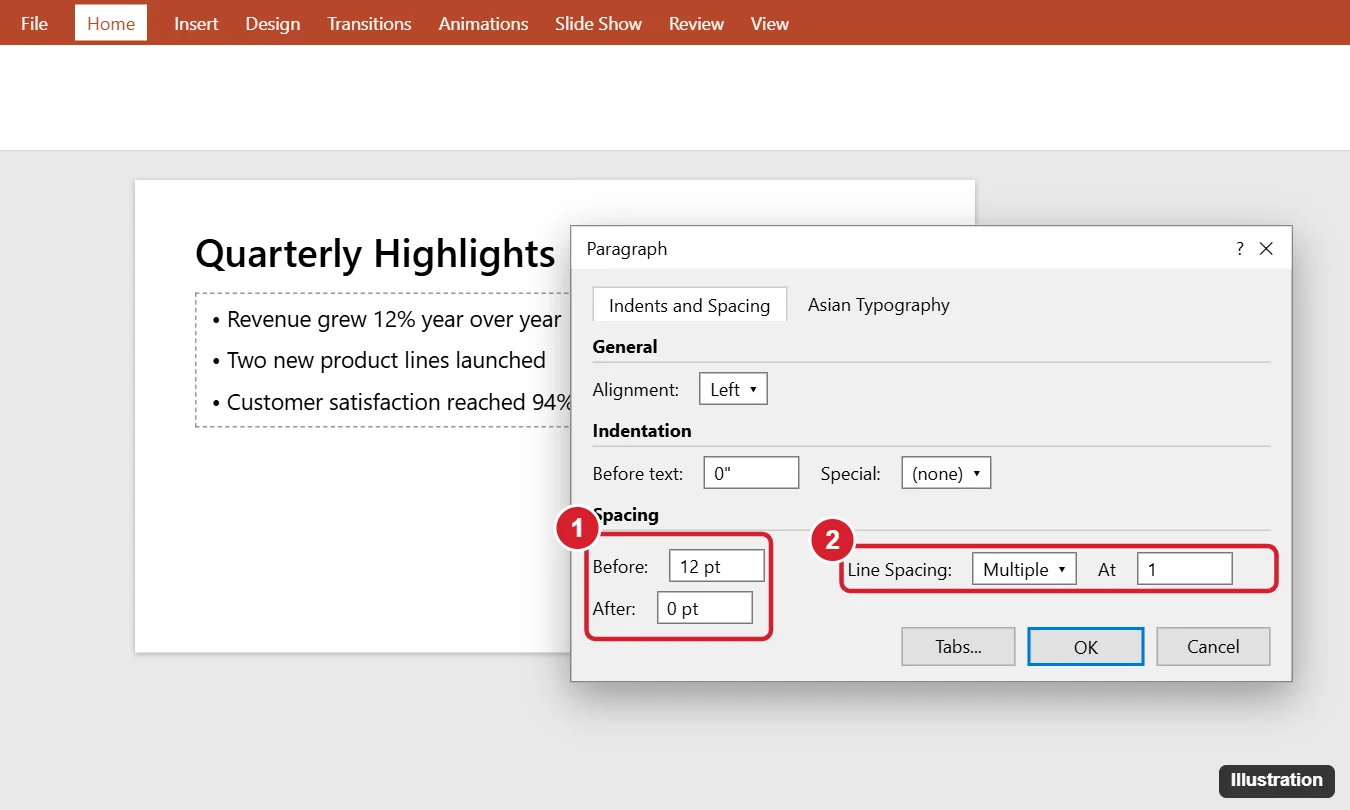Click the dialog help question mark
1350x810 pixels.
point(1240,249)
